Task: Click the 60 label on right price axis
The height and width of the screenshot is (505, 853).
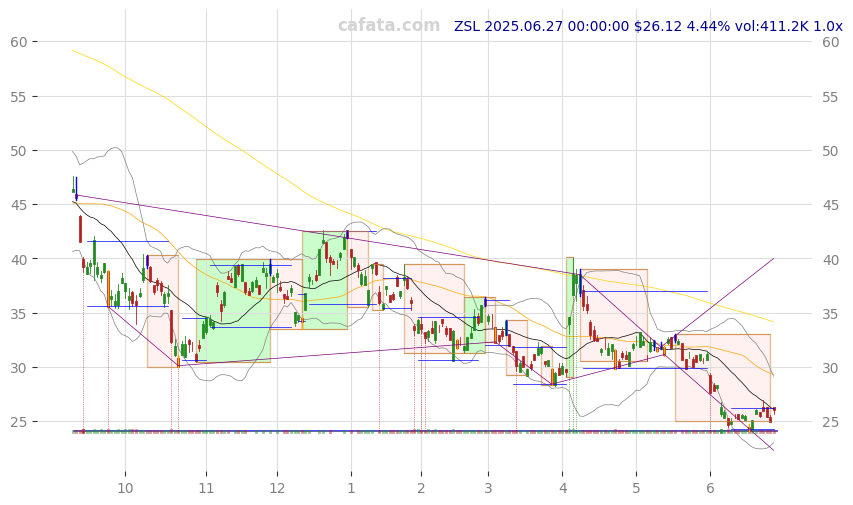Action: [x=831, y=42]
